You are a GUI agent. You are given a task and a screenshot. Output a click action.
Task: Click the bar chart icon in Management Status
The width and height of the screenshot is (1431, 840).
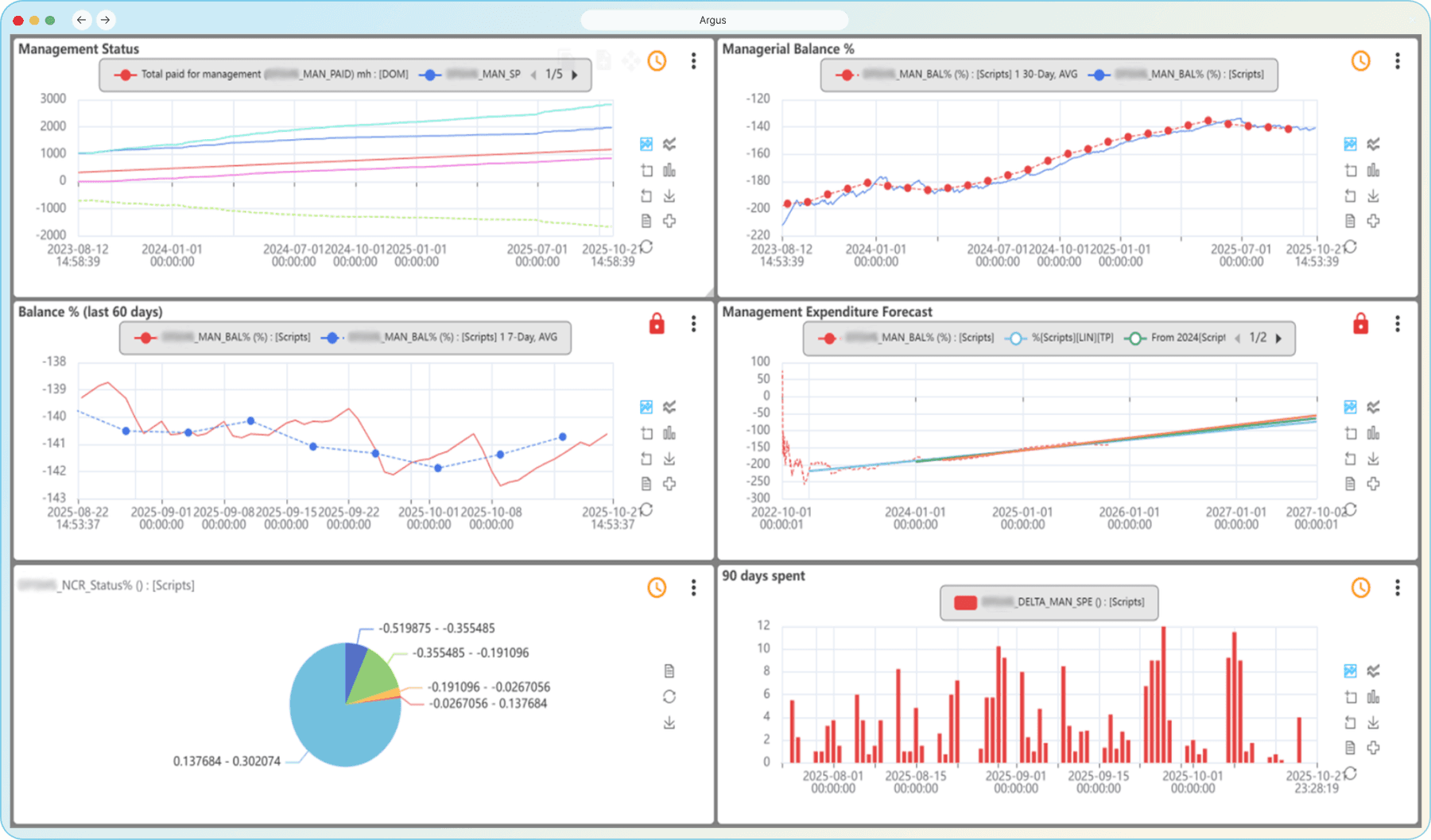pos(669,170)
